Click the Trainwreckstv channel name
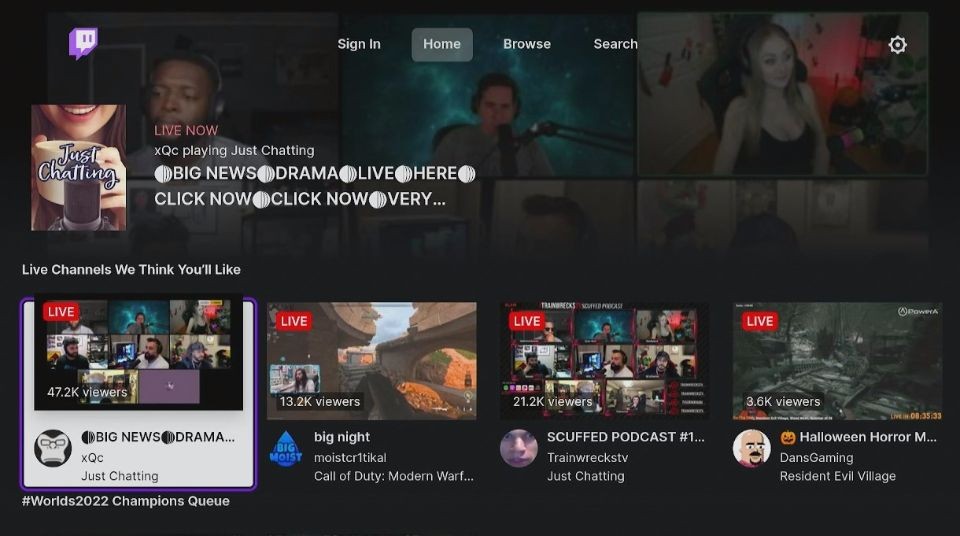 (x=588, y=458)
